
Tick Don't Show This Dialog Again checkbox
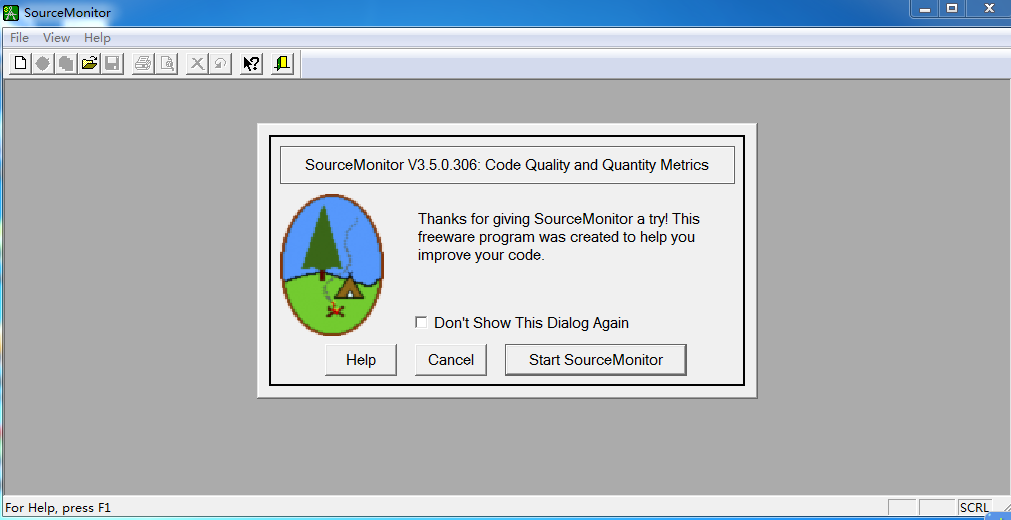point(421,322)
